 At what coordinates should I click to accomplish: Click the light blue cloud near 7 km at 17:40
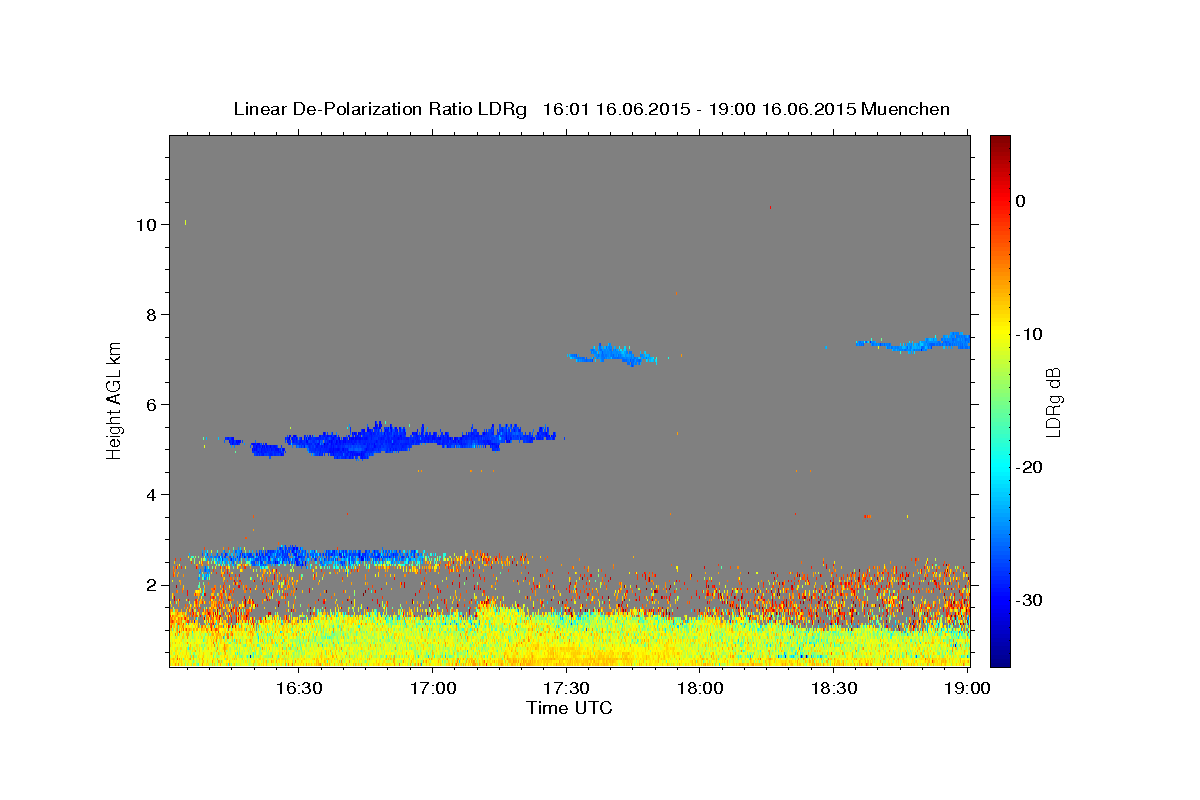[x=612, y=354]
